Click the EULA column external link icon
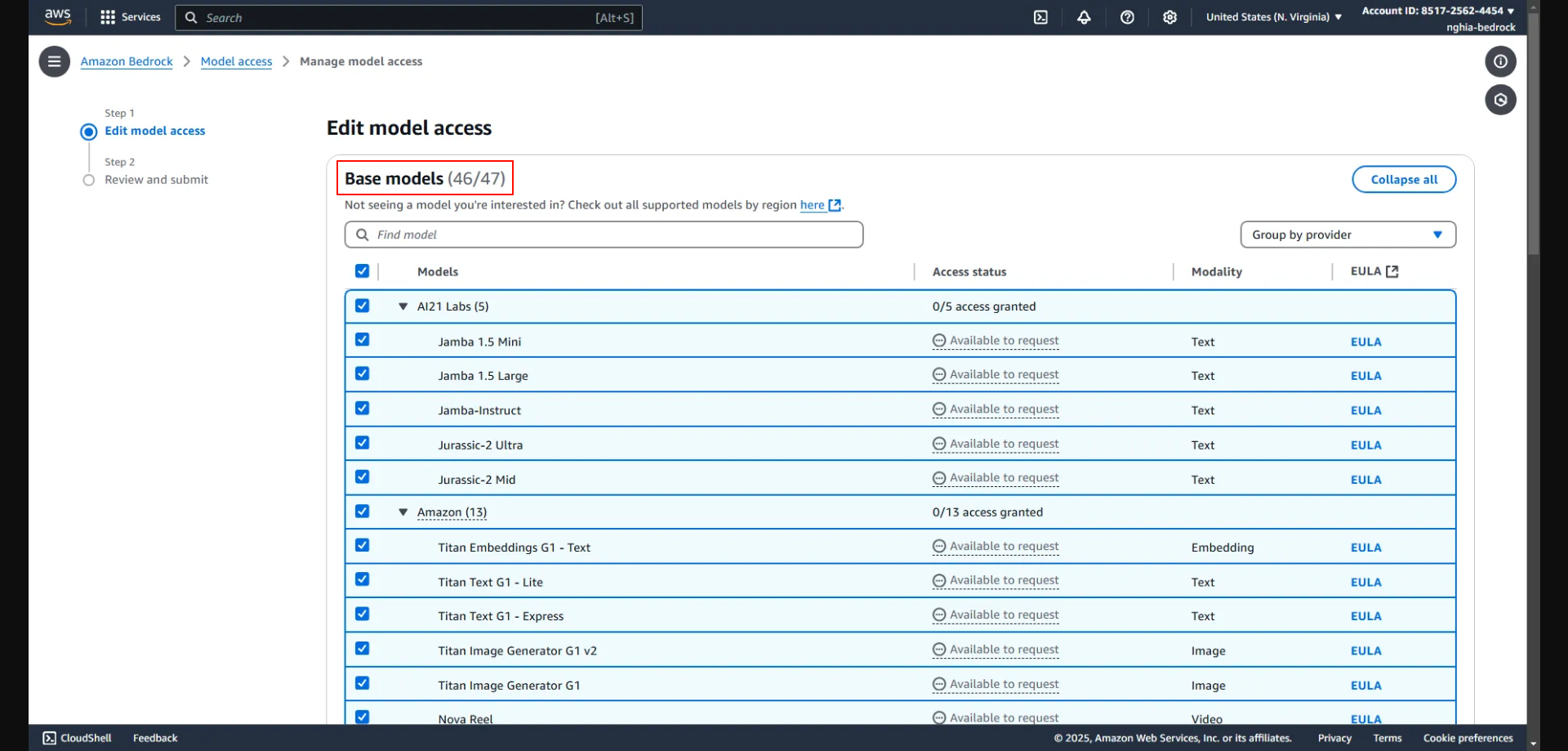 (x=1392, y=271)
